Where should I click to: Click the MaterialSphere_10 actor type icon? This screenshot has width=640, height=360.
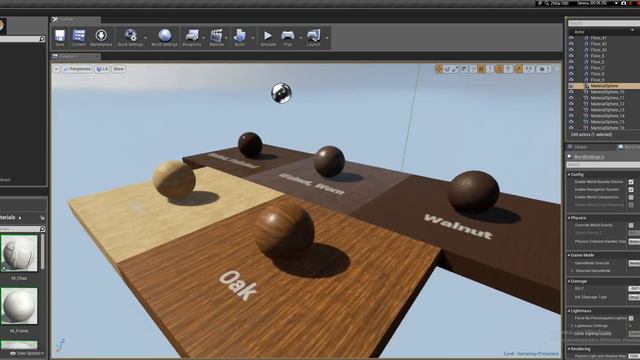pos(586,92)
